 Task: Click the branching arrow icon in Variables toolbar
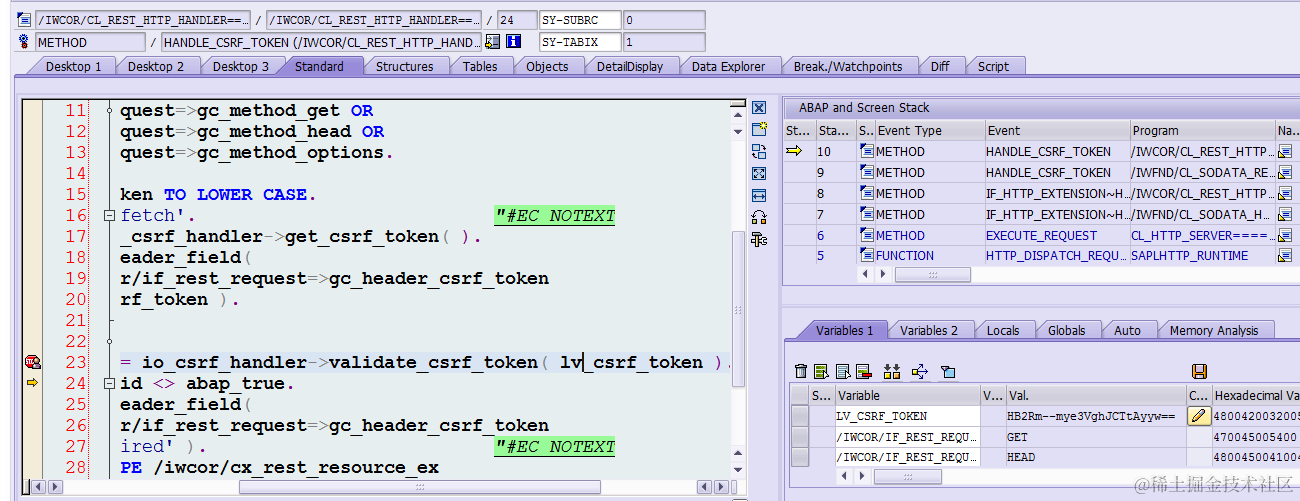[x=920, y=371]
